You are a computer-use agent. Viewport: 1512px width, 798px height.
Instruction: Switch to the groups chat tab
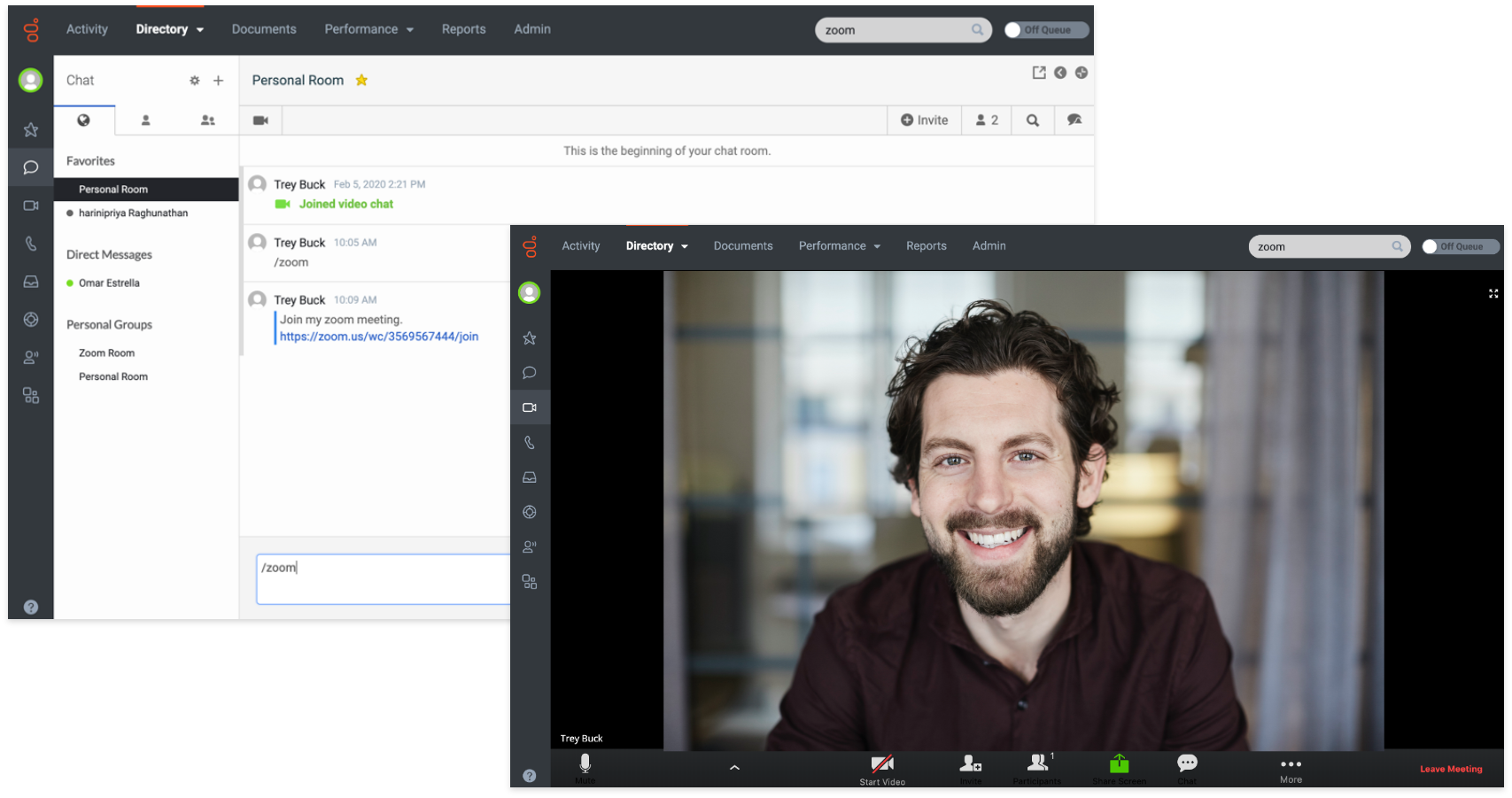click(x=208, y=120)
